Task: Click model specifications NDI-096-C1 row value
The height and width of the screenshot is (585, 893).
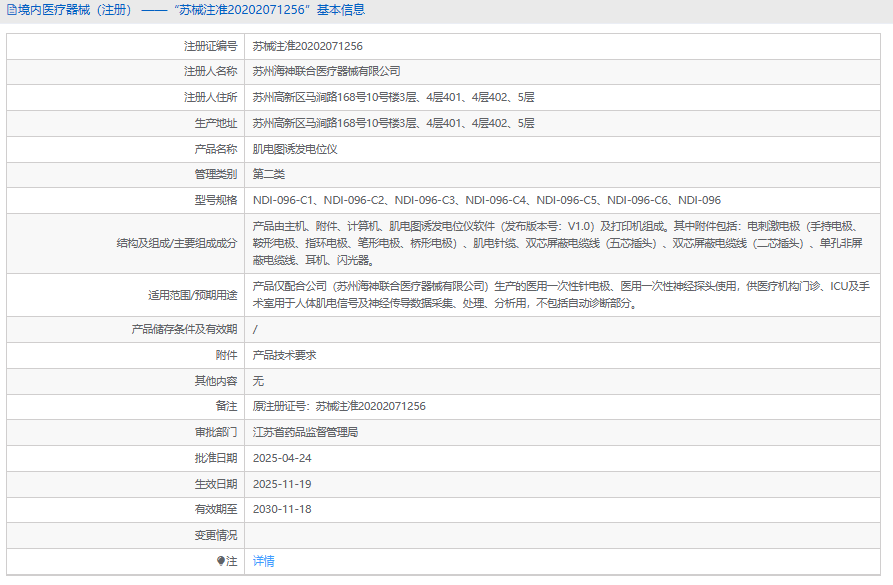Action: coord(487,201)
